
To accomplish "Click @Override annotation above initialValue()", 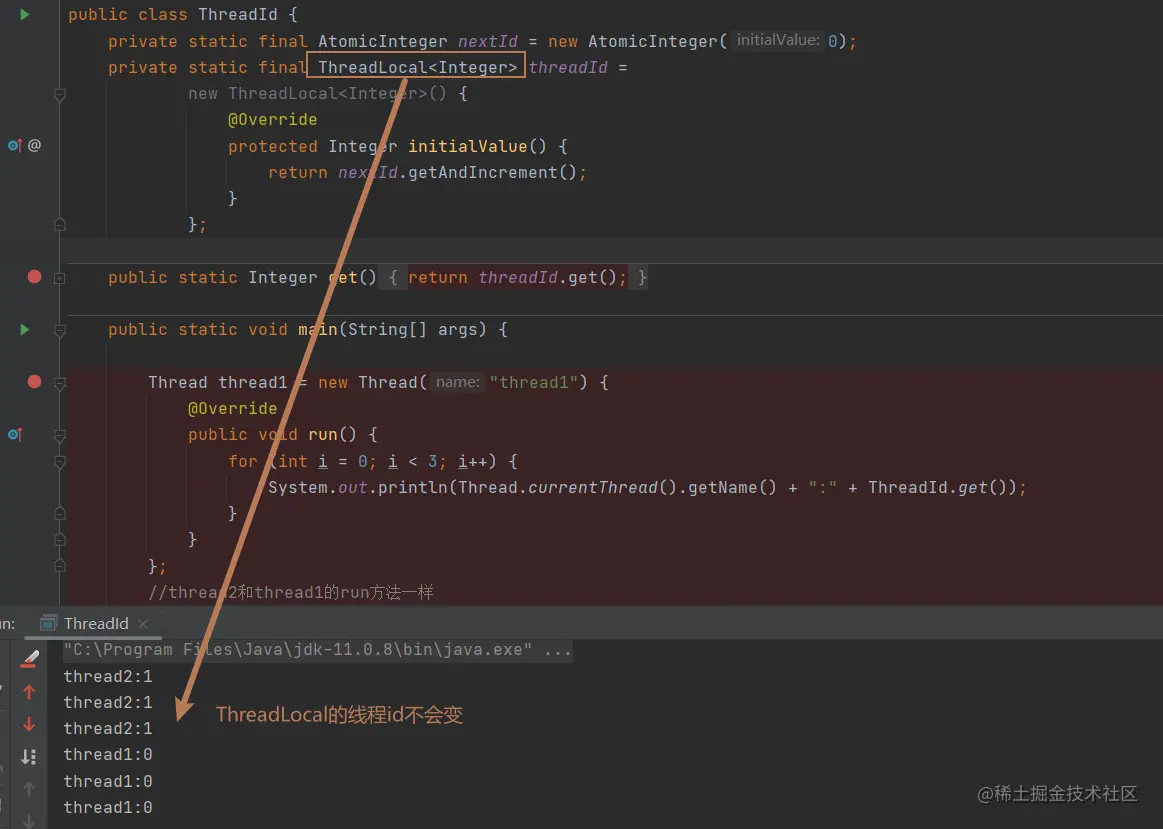I will (272, 120).
